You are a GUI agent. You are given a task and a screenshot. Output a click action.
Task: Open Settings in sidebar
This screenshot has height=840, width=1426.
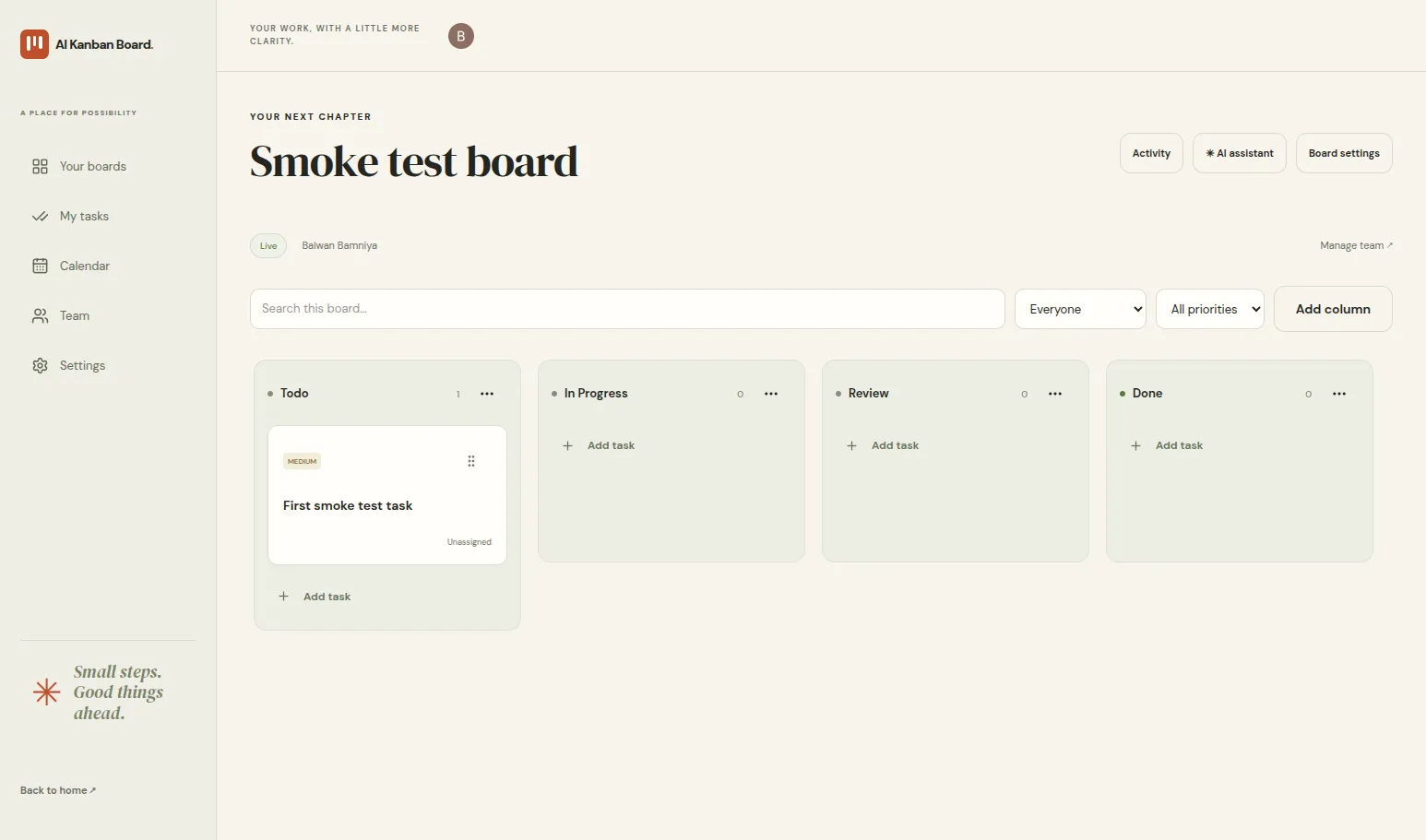click(82, 365)
